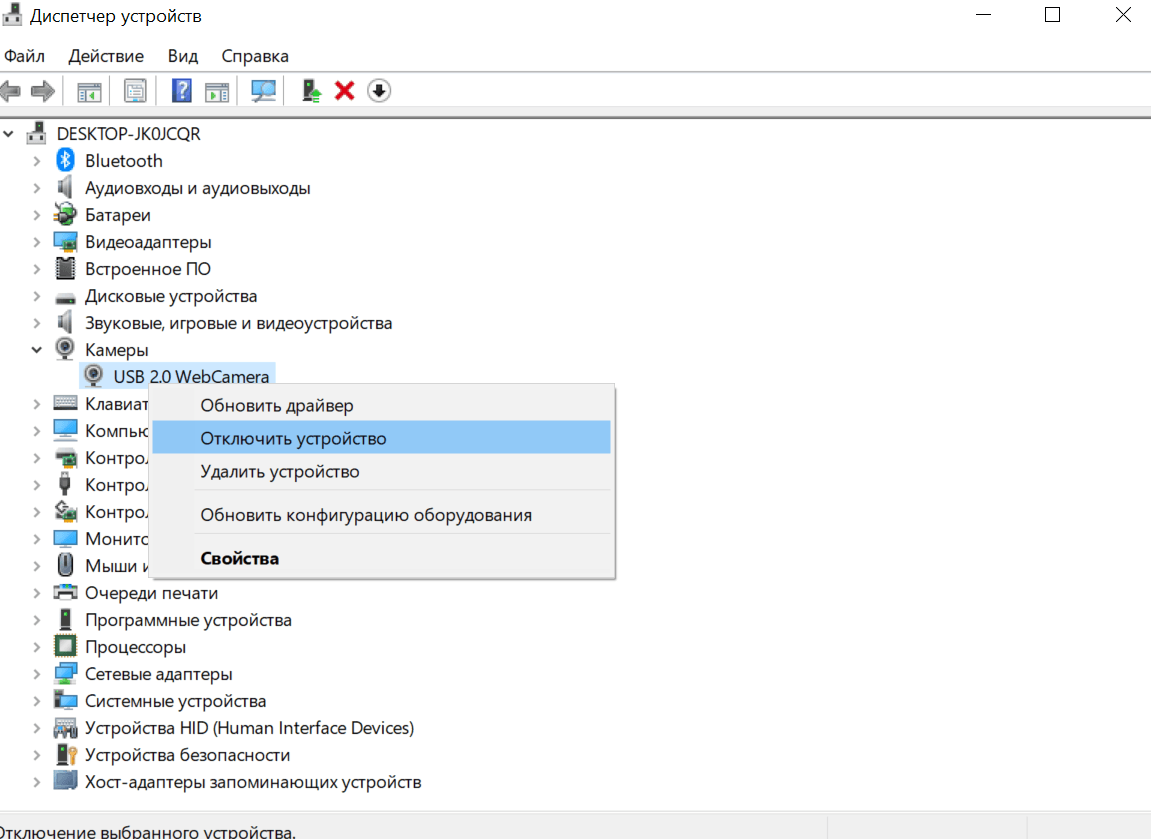Click the USB 2.0 WebCamera device icon
This screenshot has height=839, width=1151.
pos(94,376)
